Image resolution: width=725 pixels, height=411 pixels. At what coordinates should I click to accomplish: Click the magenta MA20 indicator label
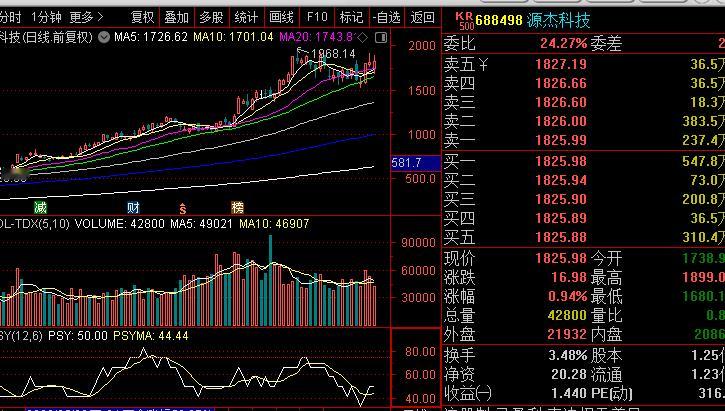317,37
